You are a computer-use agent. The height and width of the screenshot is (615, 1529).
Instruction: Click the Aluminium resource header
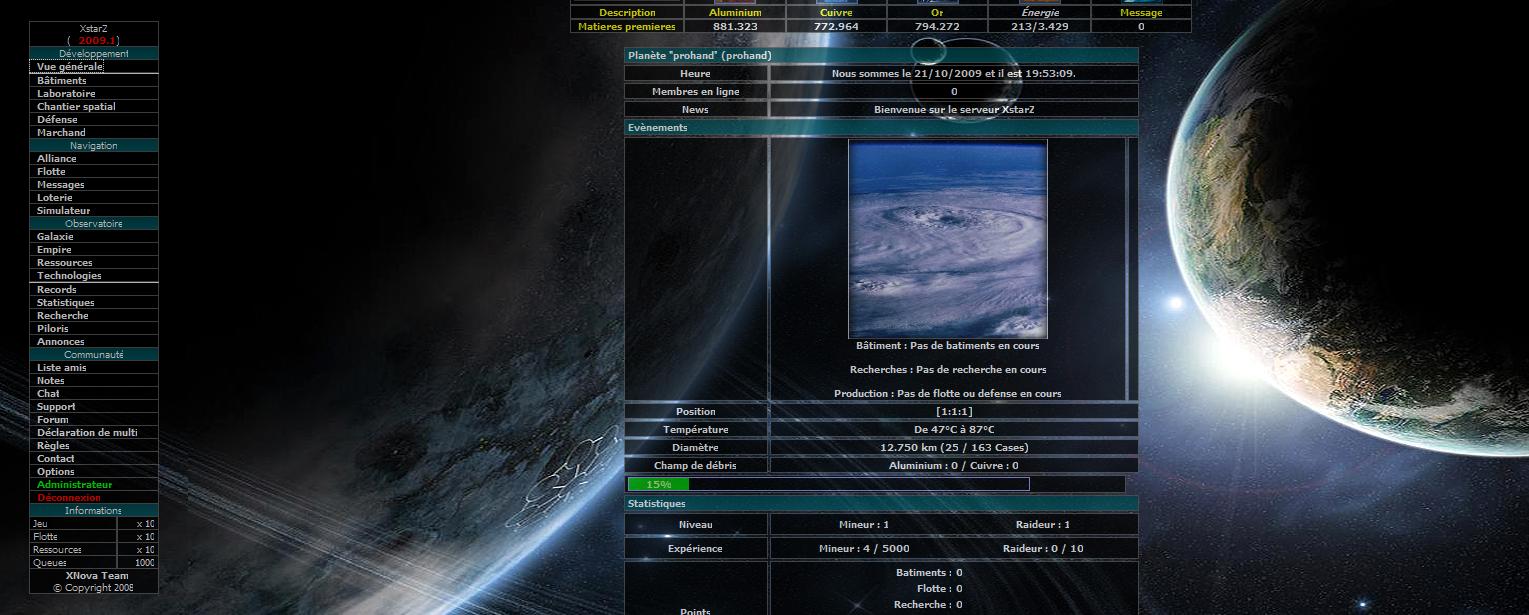[x=735, y=13]
